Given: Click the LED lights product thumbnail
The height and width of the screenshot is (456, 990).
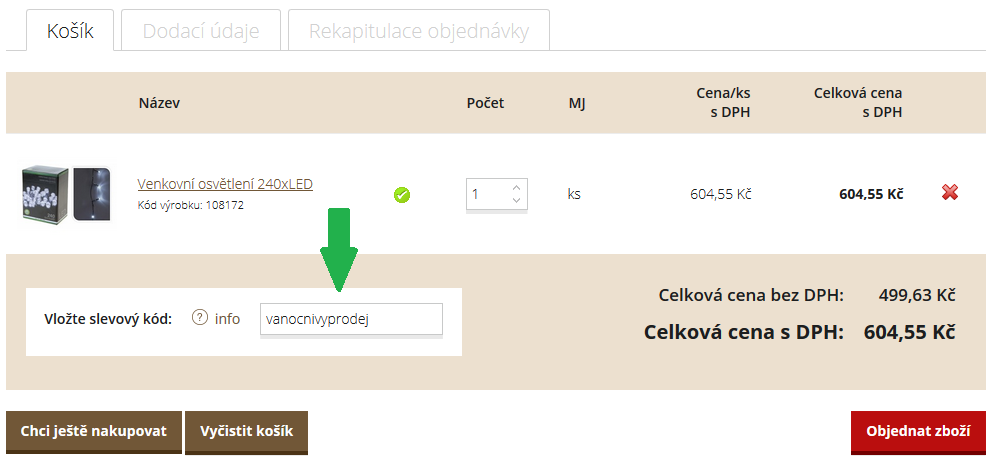Looking at the screenshot, I should click(66, 193).
